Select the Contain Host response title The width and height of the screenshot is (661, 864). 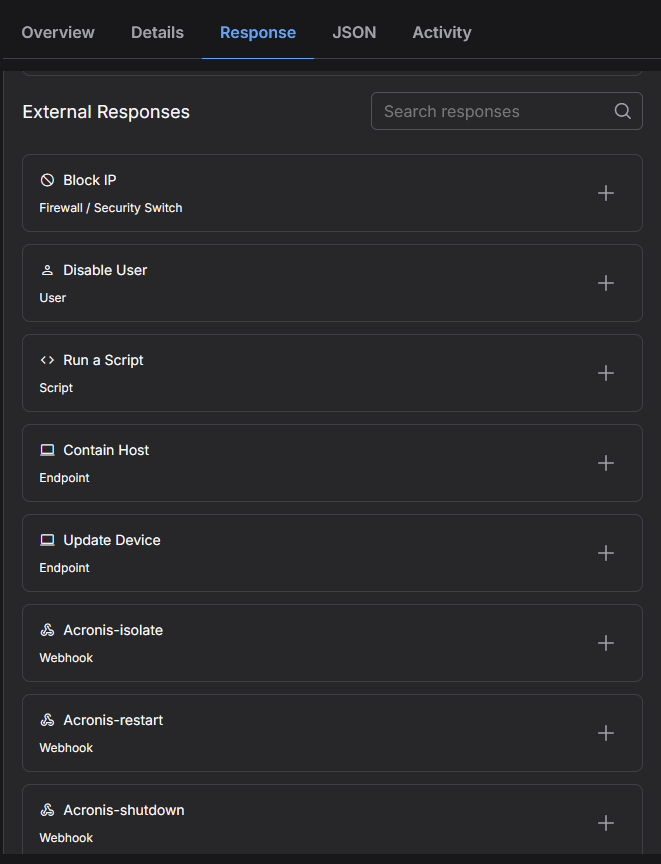point(106,450)
